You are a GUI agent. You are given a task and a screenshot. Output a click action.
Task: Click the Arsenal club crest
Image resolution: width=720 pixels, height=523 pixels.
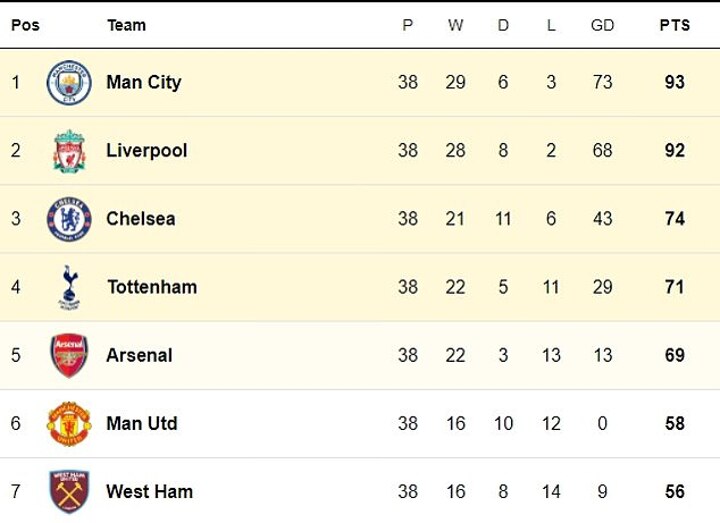(x=69, y=355)
